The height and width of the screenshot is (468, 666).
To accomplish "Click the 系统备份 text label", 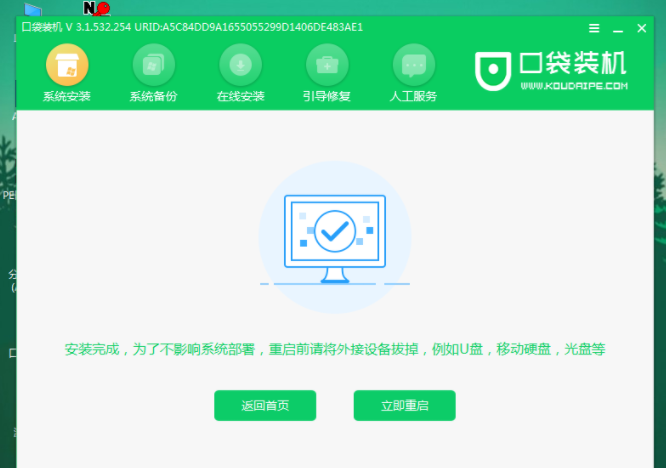I will click(153, 96).
